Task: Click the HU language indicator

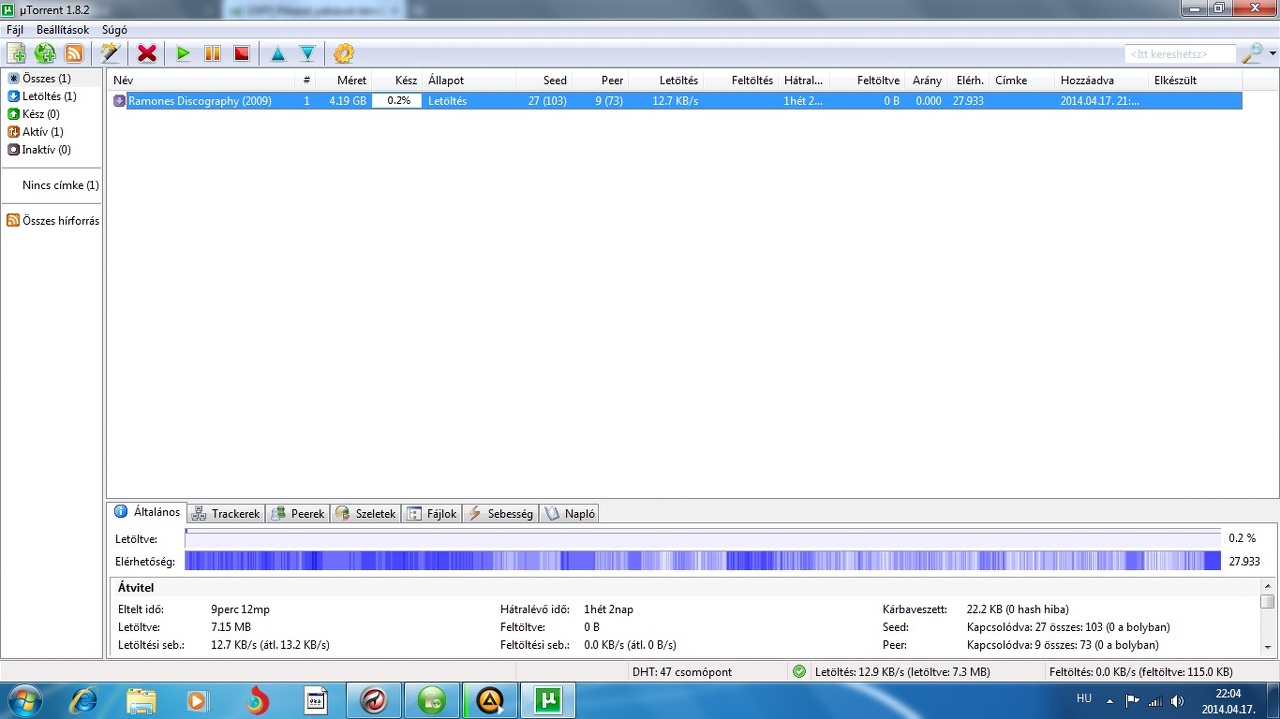Action: pos(1084,699)
